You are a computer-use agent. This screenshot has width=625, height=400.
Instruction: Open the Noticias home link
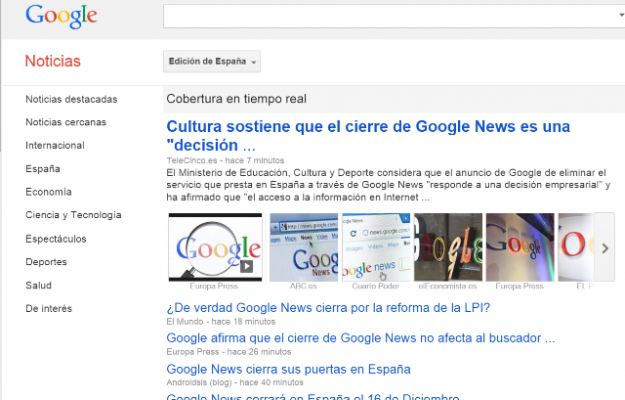53,61
